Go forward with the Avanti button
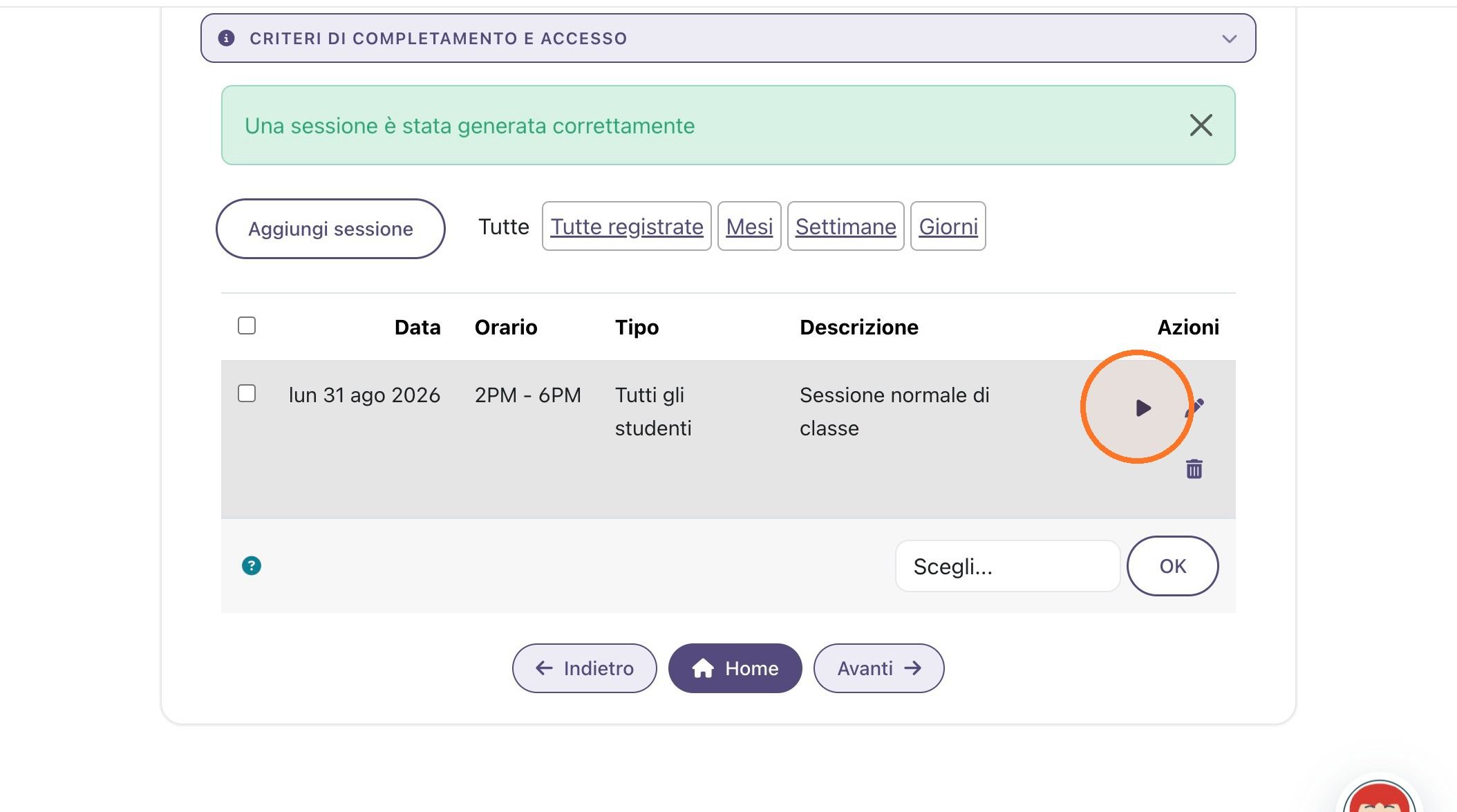This screenshot has width=1457, height=812. (879, 668)
